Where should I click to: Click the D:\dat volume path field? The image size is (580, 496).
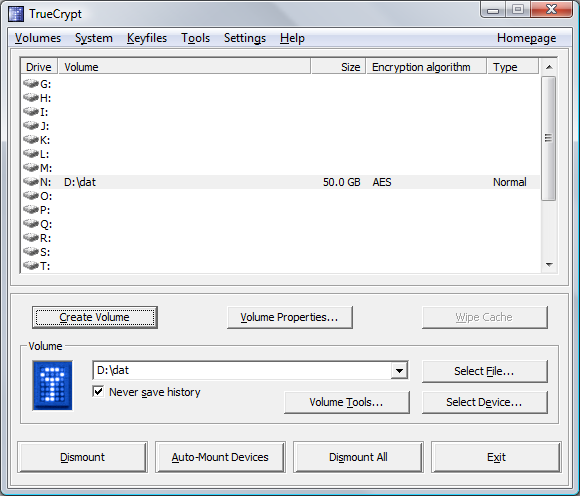coord(242,370)
